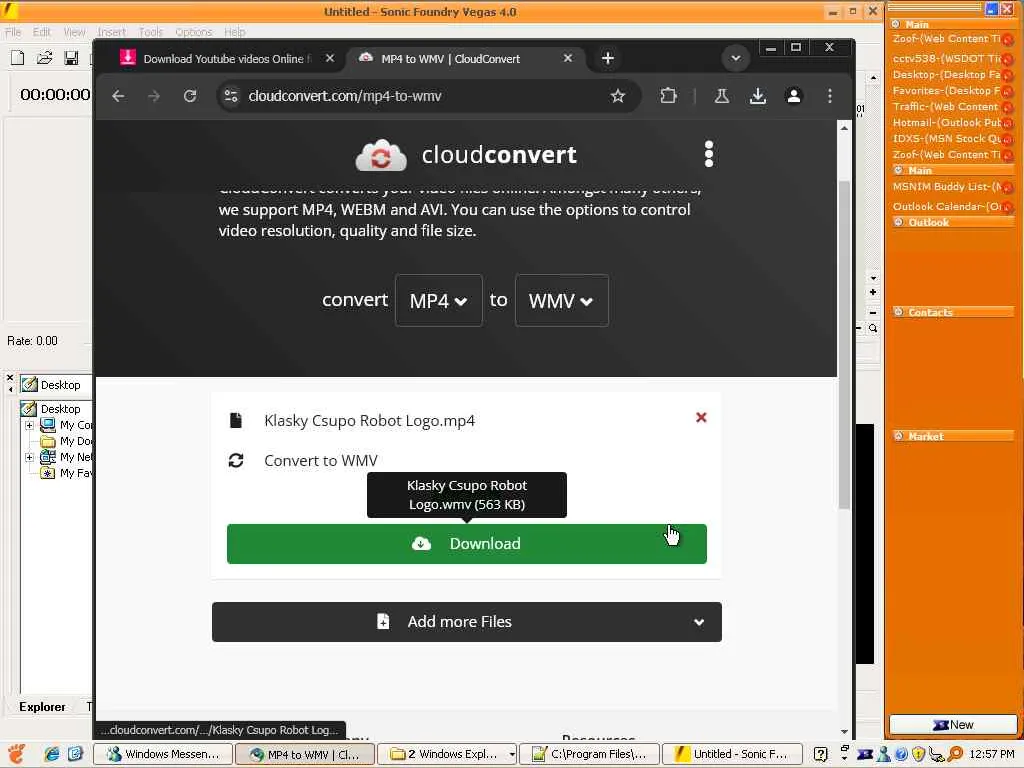
Task: Open the Tools menu in Vegas
Action: pyautogui.click(x=150, y=31)
